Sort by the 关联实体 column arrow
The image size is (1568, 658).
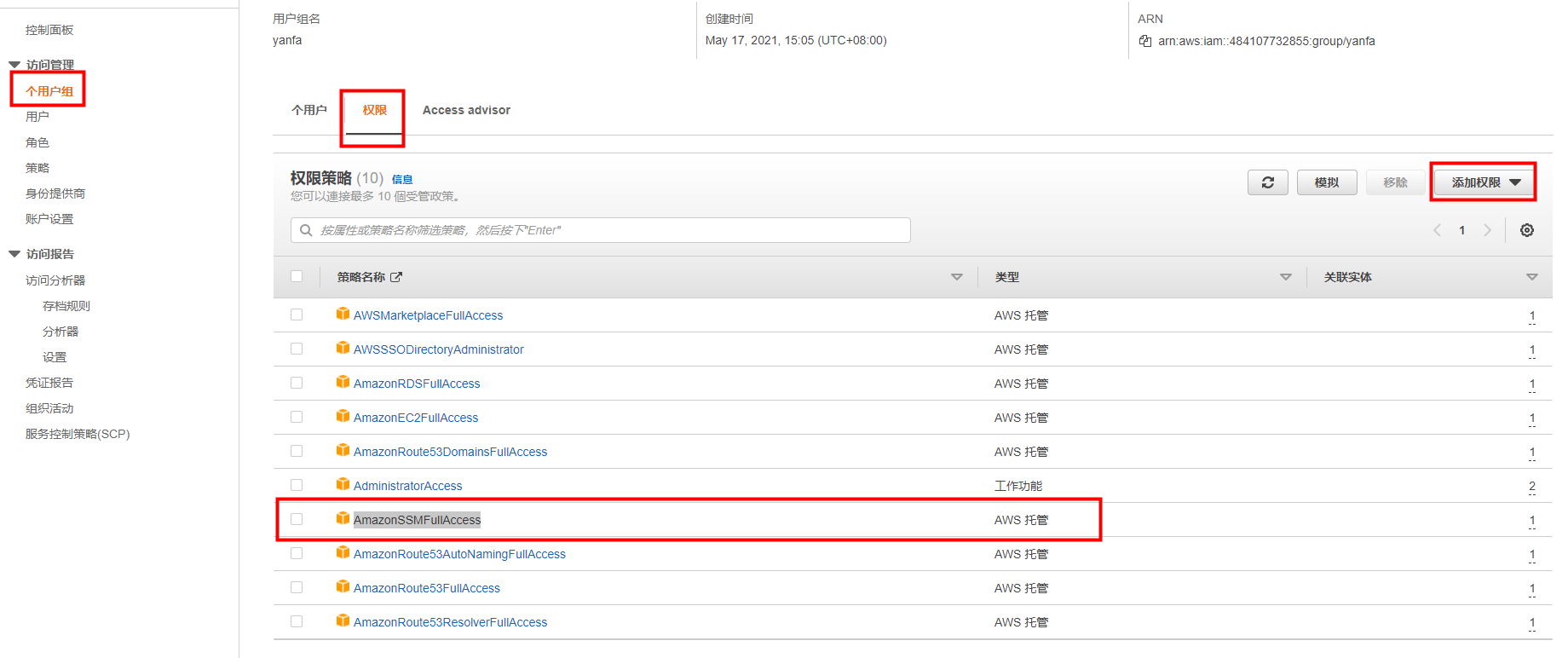1531,277
